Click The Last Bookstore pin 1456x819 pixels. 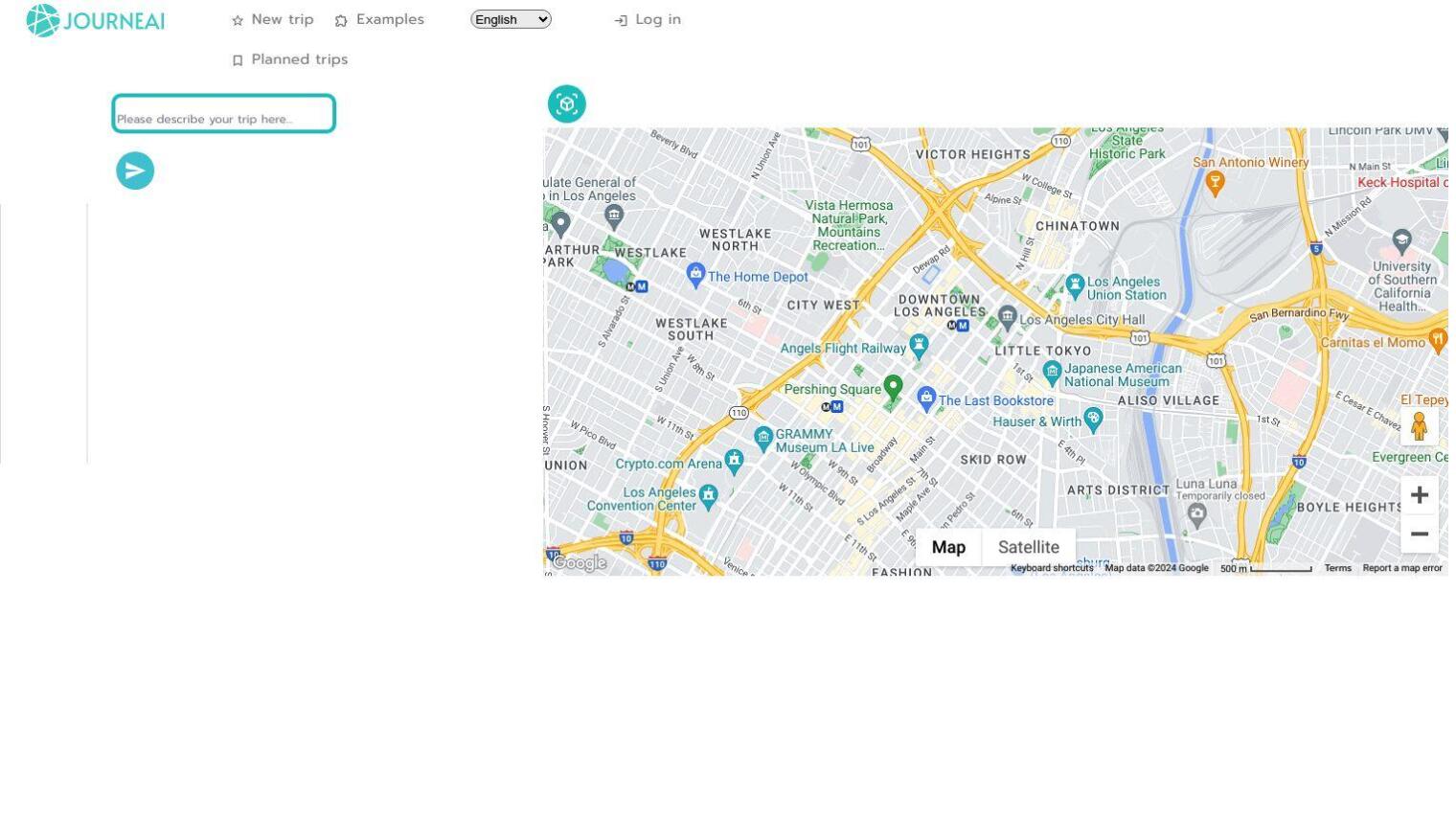coord(925,398)
